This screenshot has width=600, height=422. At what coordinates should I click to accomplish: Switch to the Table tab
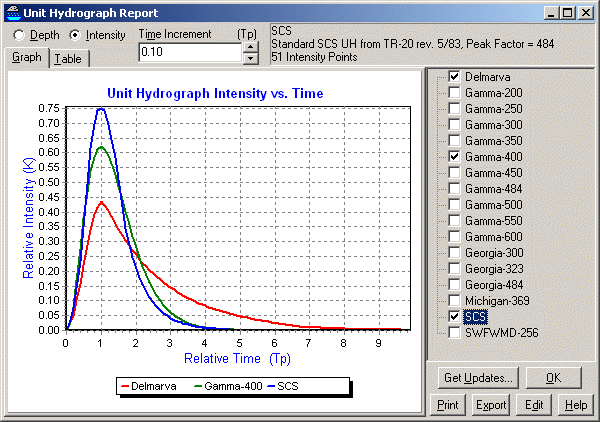(68, 59)
